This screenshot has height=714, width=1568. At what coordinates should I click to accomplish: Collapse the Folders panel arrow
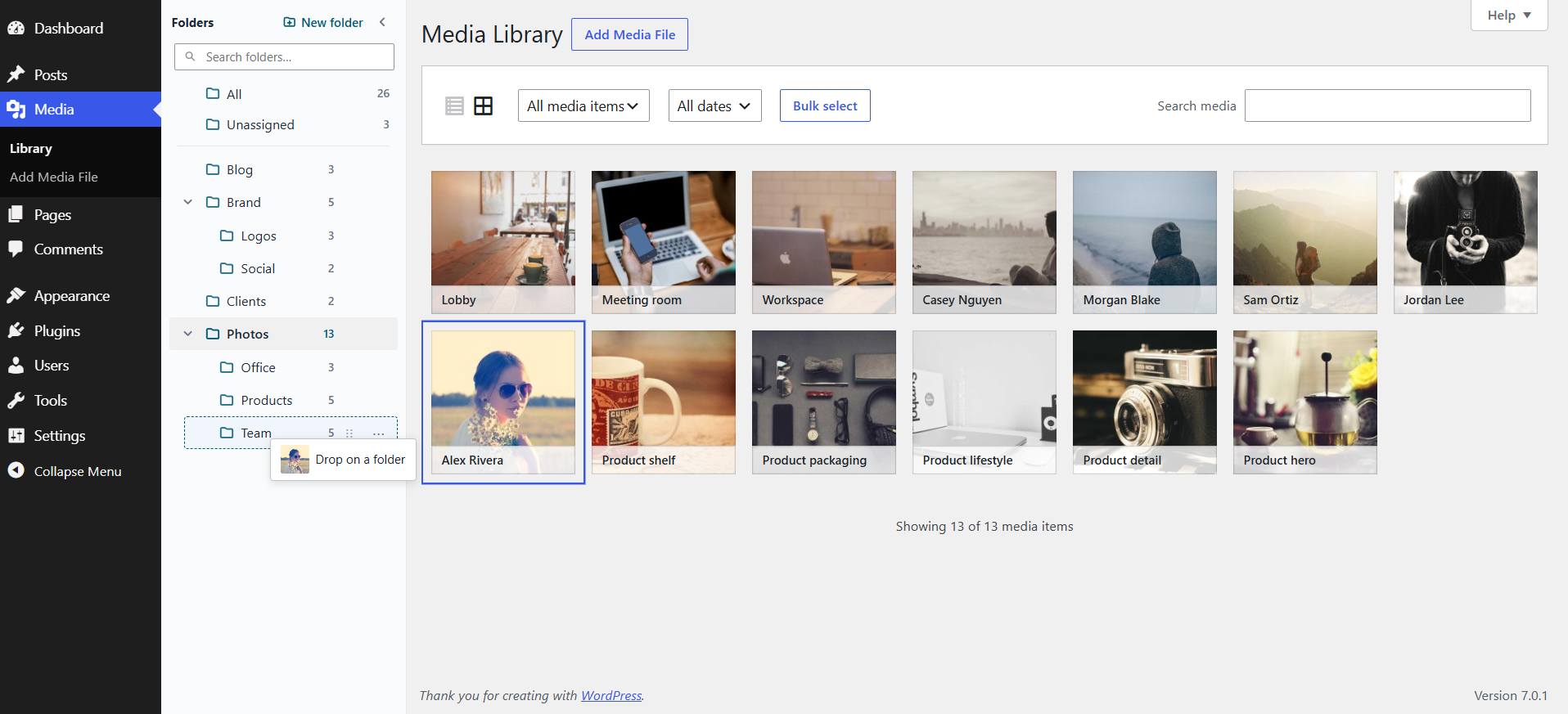pos(382,22)
